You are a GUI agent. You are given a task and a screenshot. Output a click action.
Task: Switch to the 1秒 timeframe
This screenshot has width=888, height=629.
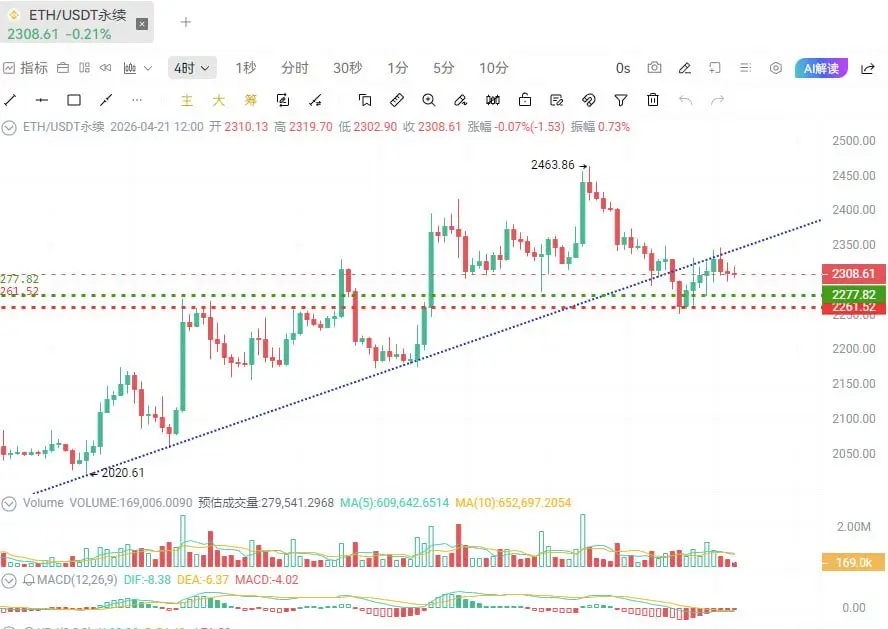[x=246, y=68]
